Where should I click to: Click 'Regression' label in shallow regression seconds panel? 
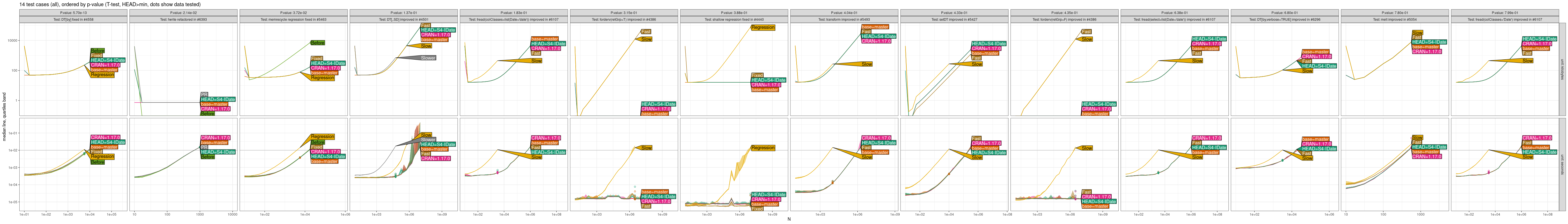tap(763, 148)
